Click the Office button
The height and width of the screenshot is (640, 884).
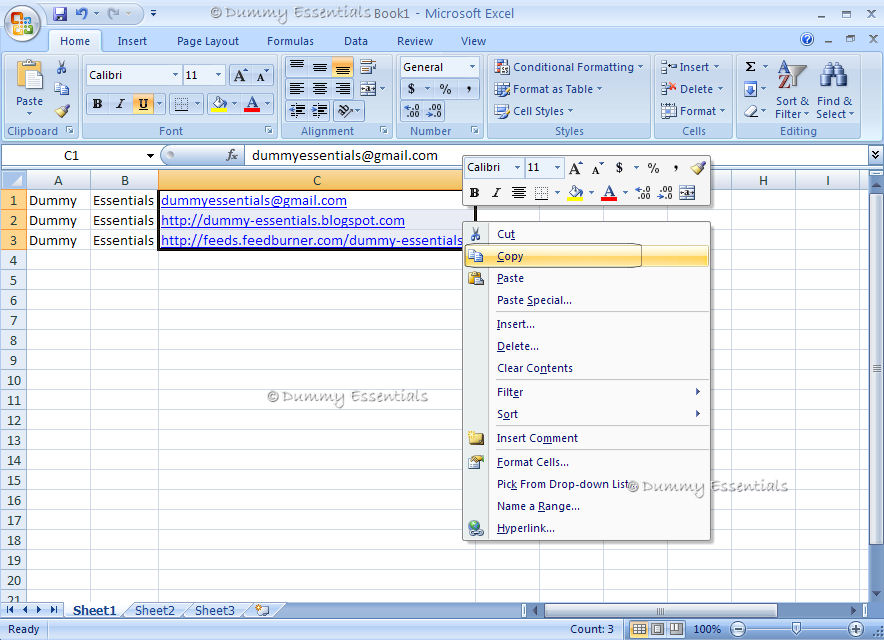[22, 23]
